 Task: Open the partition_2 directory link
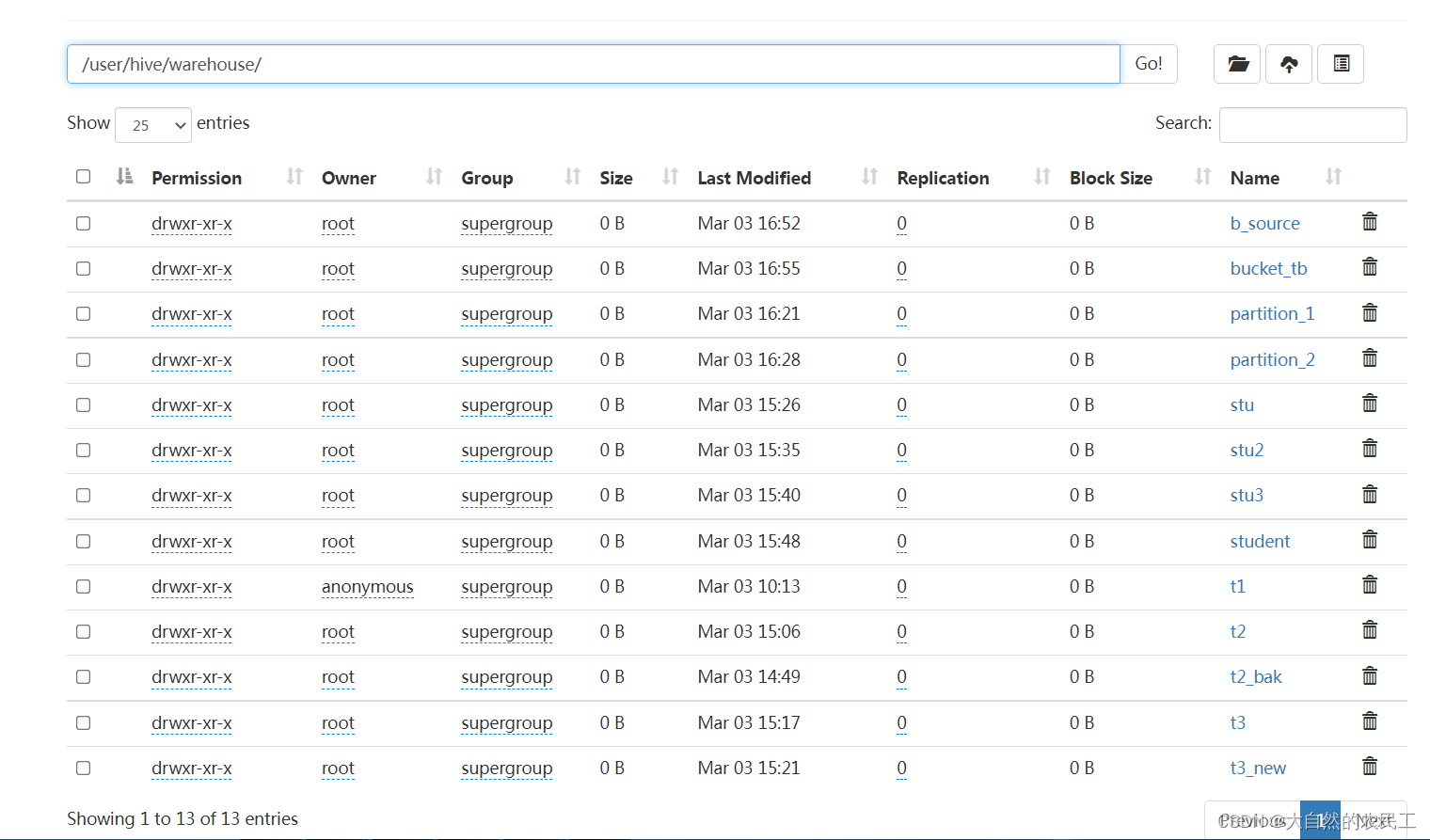pyautogui.click(x=1273, y=360)
